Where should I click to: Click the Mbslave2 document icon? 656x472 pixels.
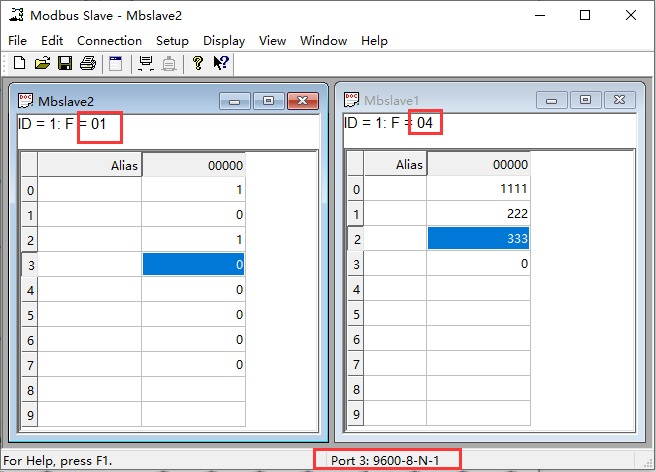(x=25, y=101)
